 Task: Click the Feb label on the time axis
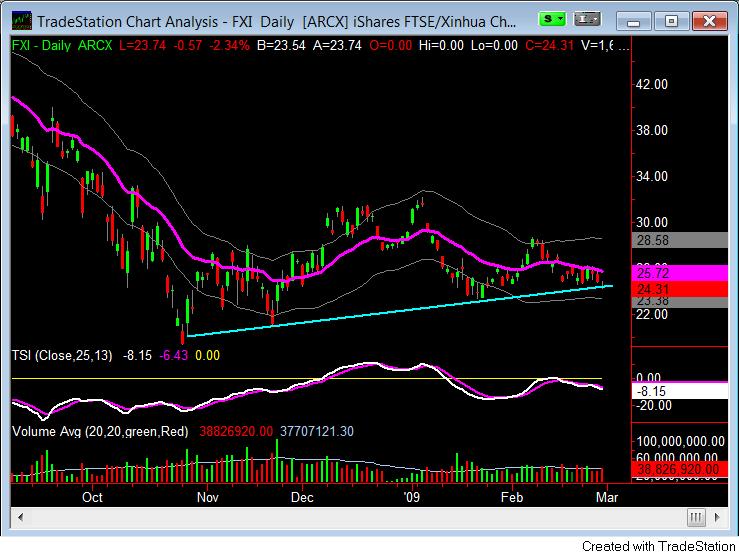512,497
